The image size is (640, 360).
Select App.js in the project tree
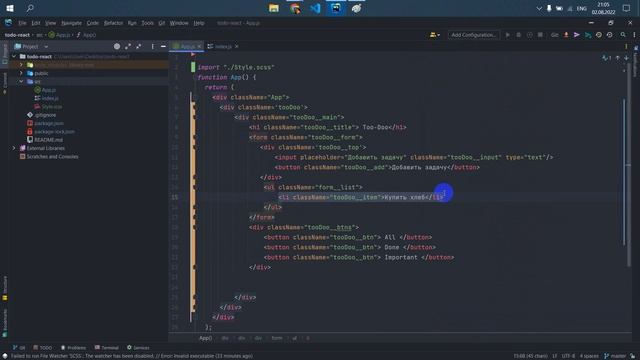coord(45,90)
